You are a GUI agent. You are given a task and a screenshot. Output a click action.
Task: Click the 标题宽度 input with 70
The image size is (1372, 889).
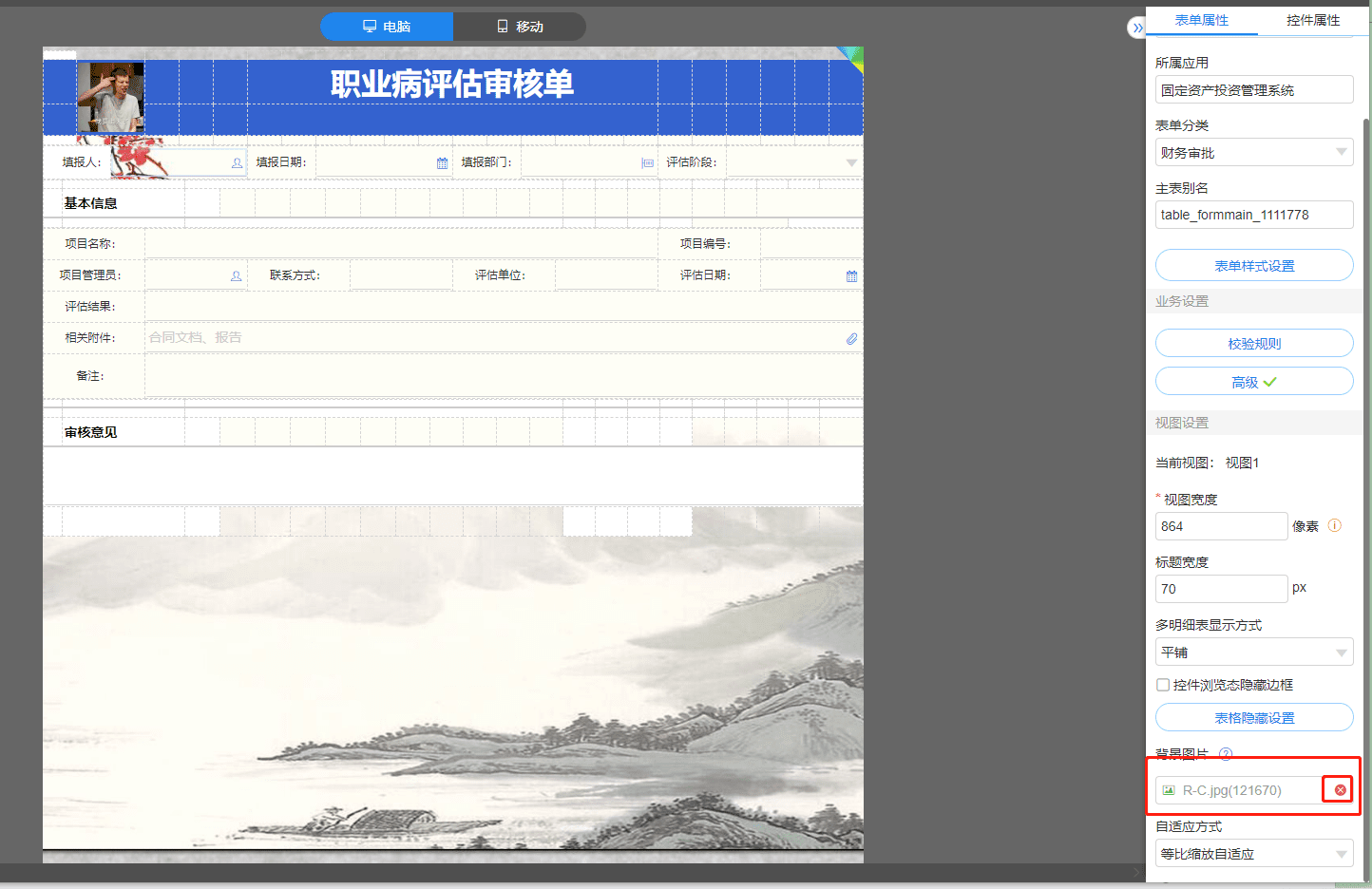tap(1221, 589)
